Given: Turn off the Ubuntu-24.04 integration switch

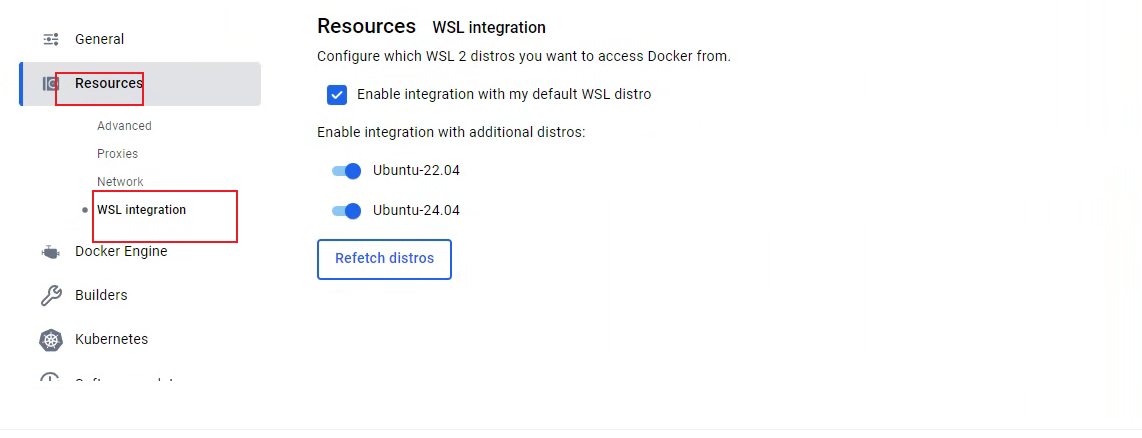Looking at the screenshot, I should point(346,211).
